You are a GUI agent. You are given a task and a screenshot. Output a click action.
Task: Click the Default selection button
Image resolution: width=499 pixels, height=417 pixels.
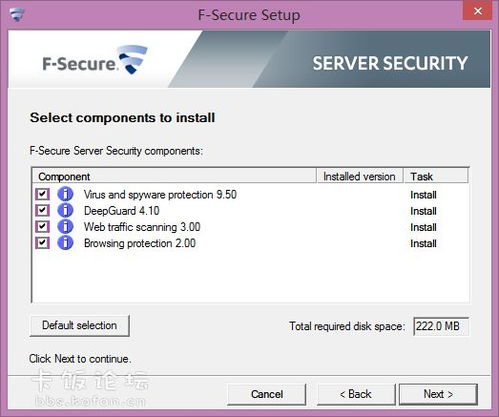click(80, 325)
